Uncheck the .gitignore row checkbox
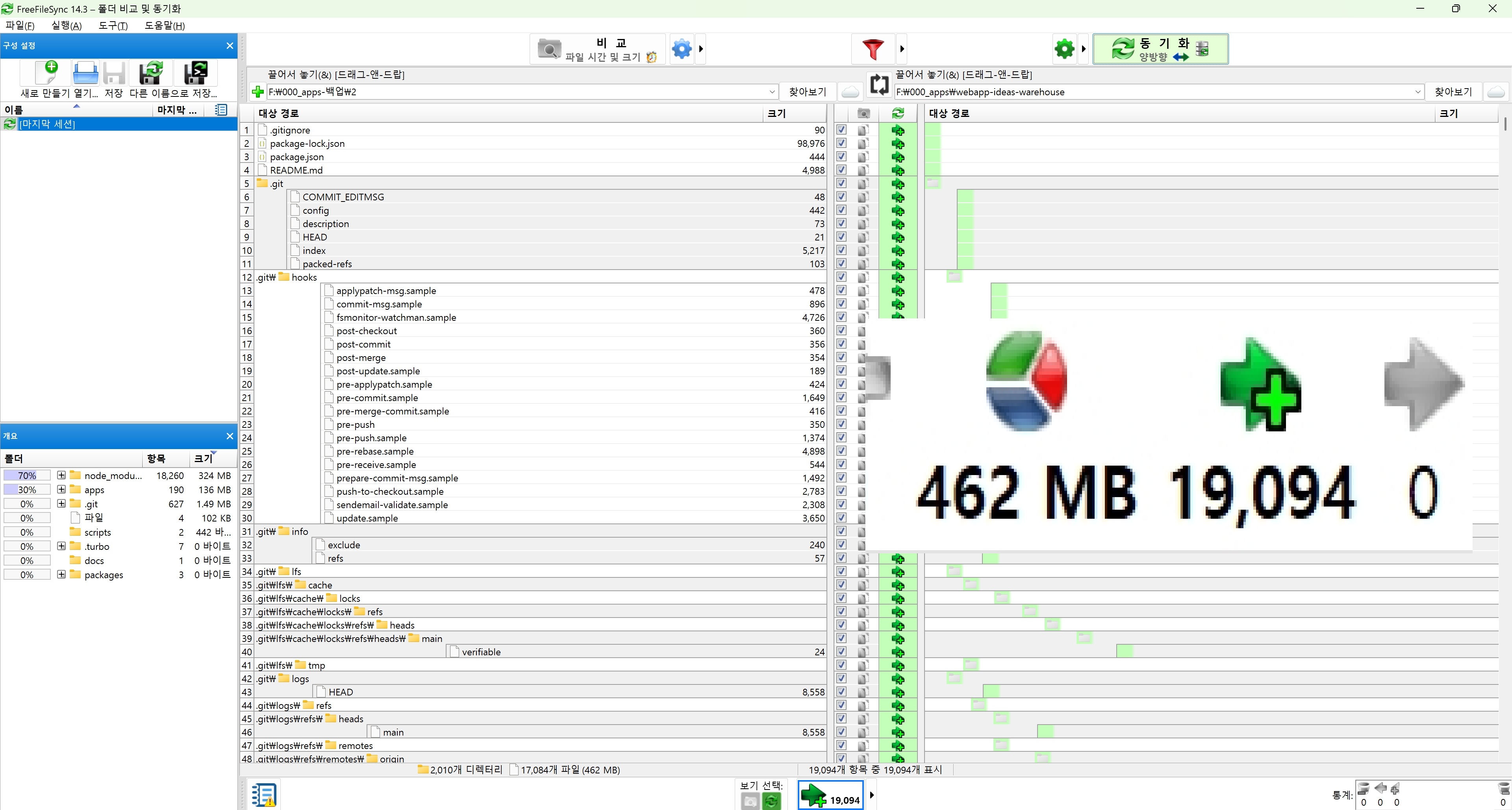This screenshot has width=1512, height=810. [x=841, y=129]
